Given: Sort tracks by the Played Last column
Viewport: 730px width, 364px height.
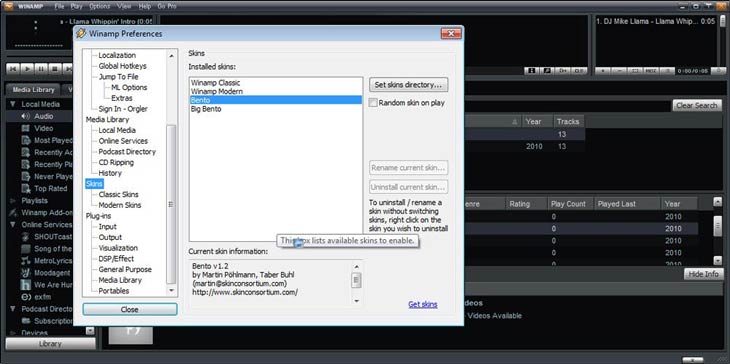Looking at the screenshot, I should click(x=627, y=204).
